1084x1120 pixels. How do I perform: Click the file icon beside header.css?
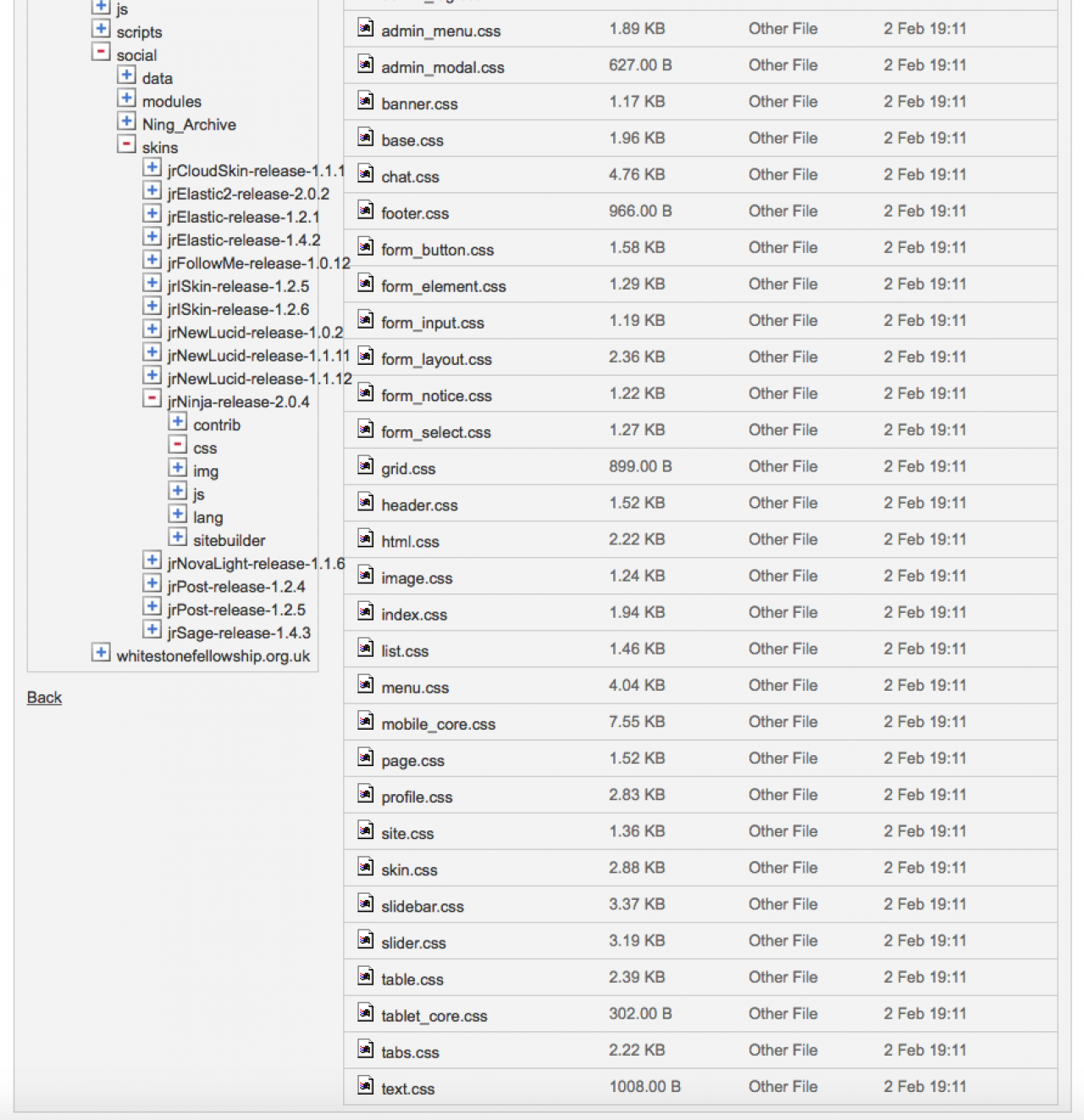point(365,502)
